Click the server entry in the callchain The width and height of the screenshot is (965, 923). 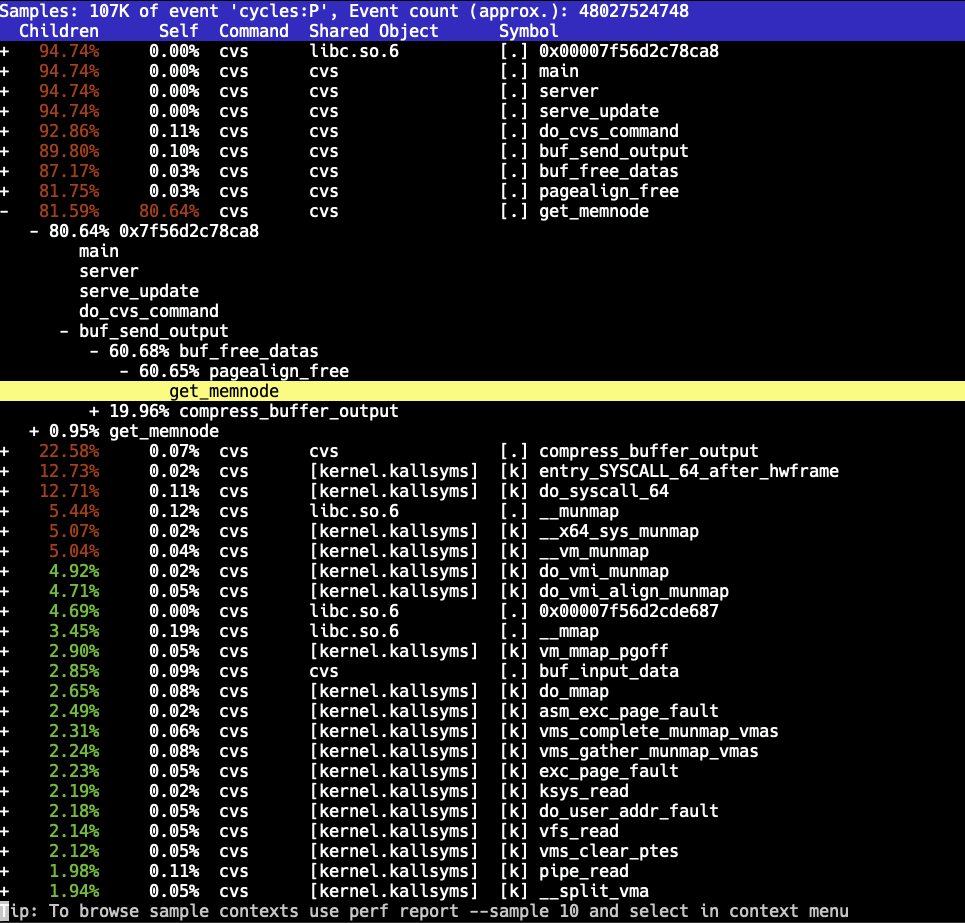click(x=109, y=271)
